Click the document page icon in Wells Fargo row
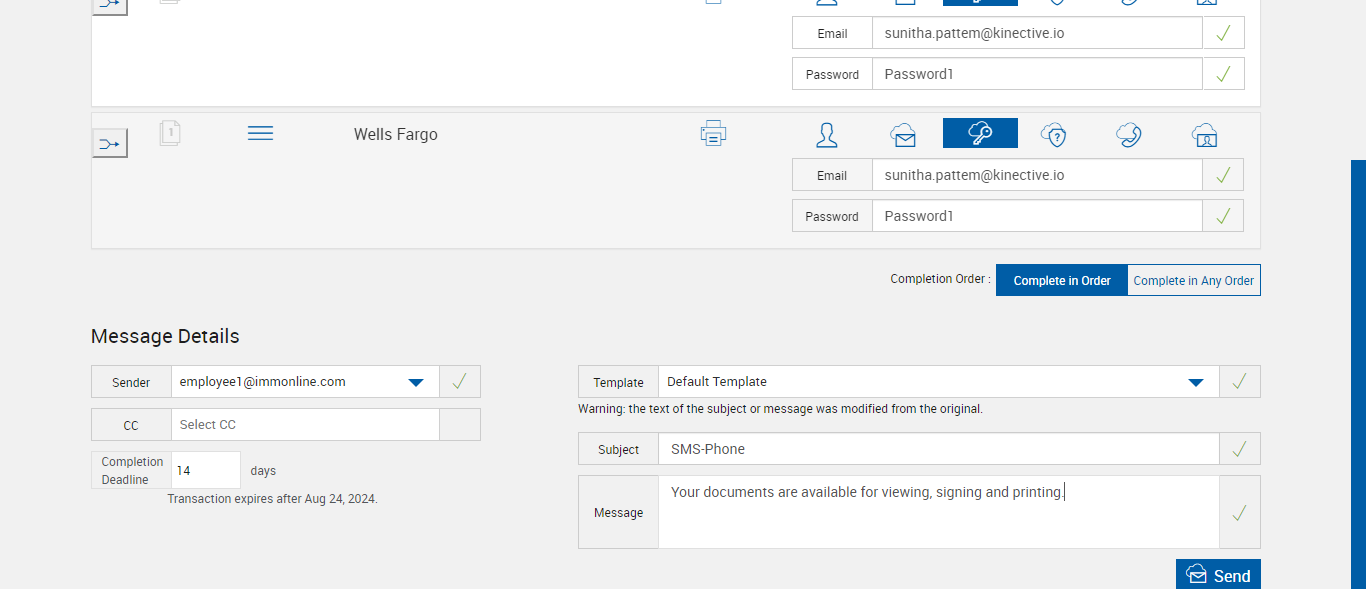Image resolution: width=1366 pixels, height=589 pixels. click(x=170, y=133)
